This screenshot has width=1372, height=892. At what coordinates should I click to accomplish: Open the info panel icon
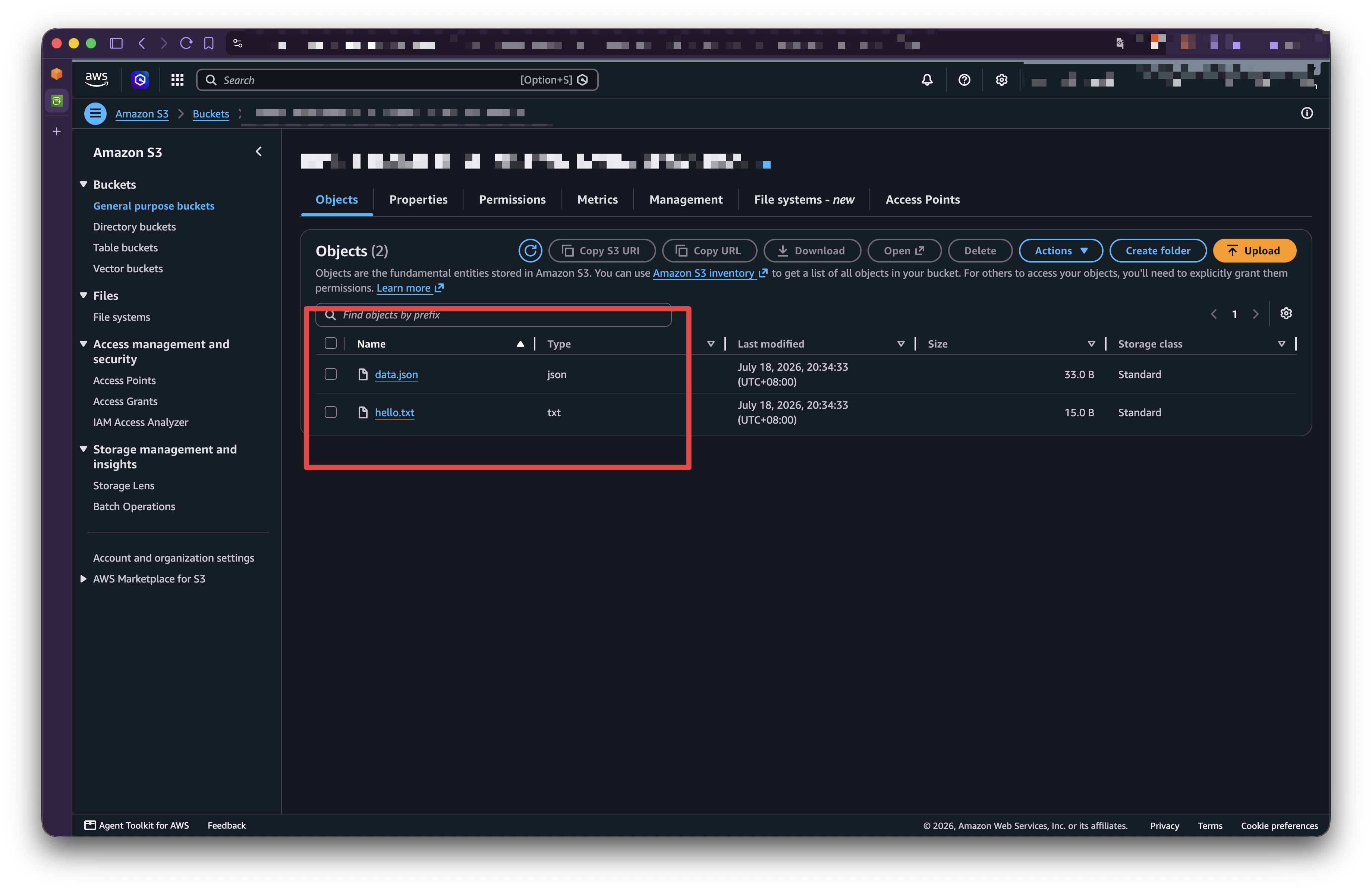(x=1307, y=113)
